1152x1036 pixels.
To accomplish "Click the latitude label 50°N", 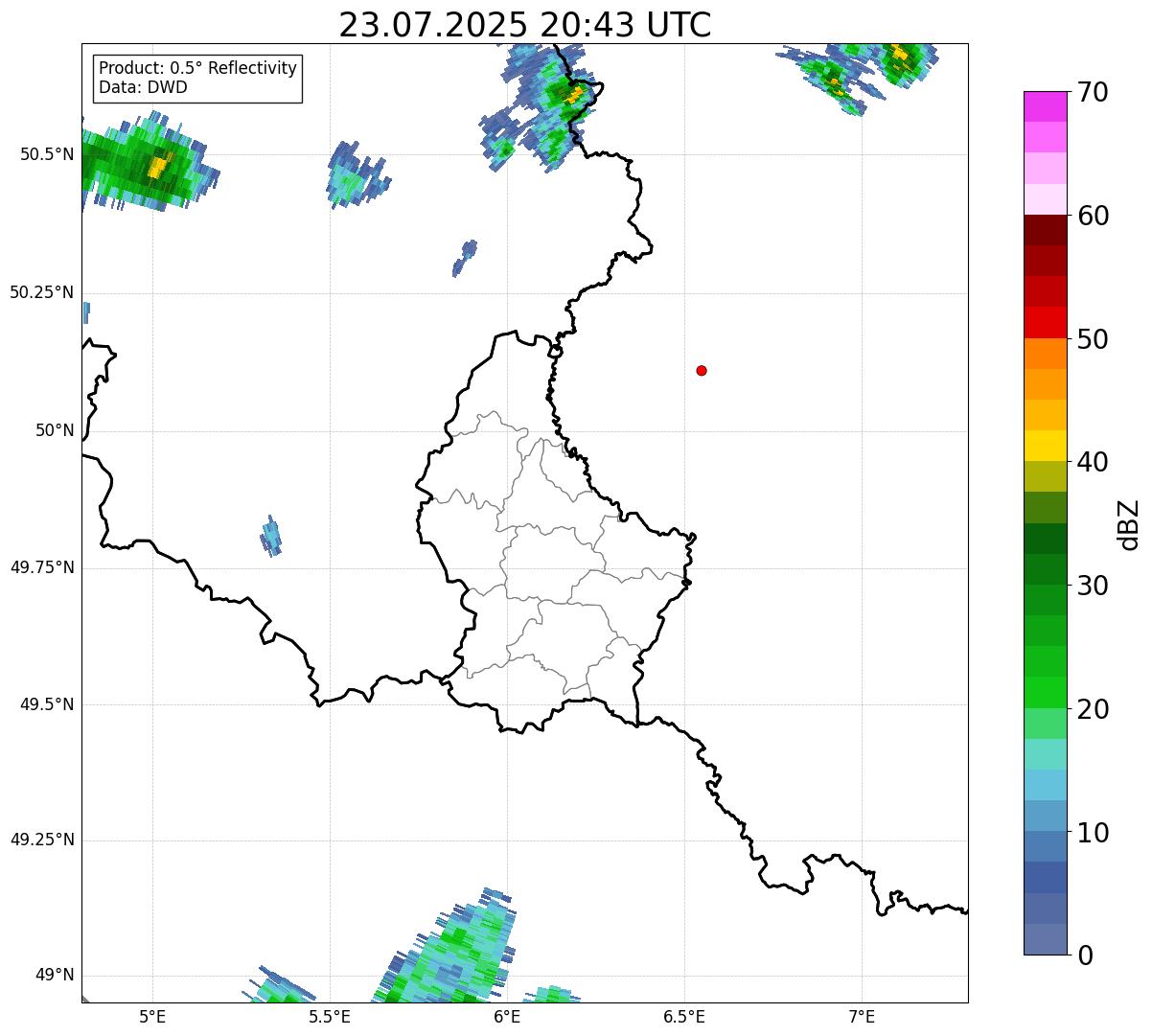I will 55,430.
